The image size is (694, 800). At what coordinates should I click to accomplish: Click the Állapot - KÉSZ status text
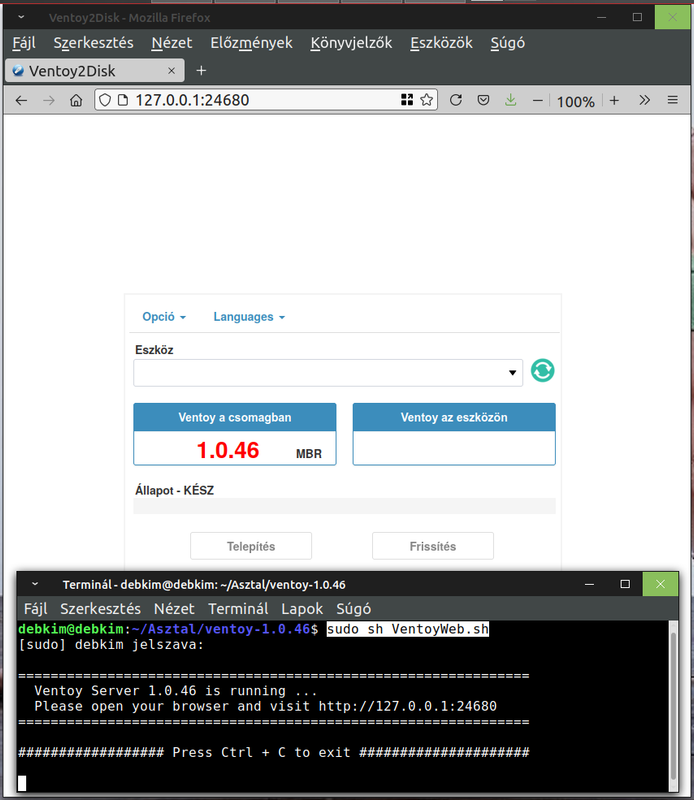coord(175,490)
